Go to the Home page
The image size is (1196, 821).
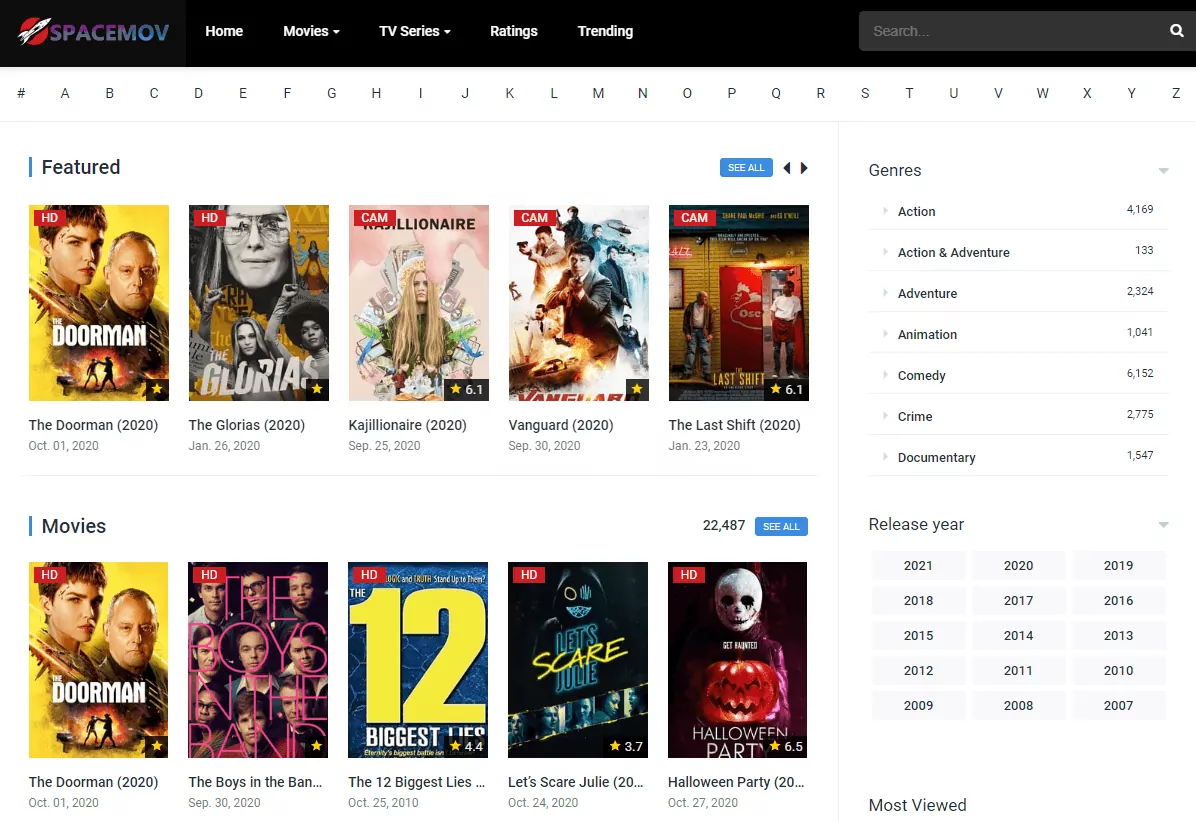click(x=224, y=31)
